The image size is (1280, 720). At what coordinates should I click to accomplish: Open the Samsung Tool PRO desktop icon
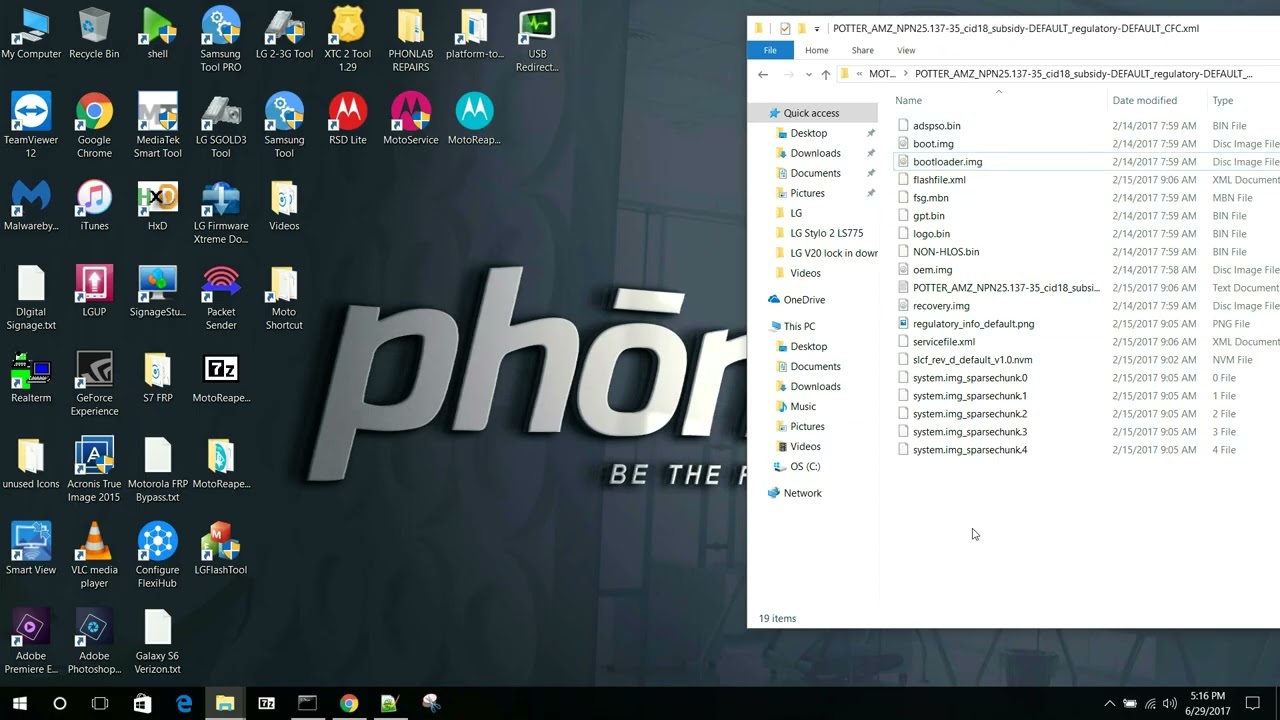click(x=220, y=40)
